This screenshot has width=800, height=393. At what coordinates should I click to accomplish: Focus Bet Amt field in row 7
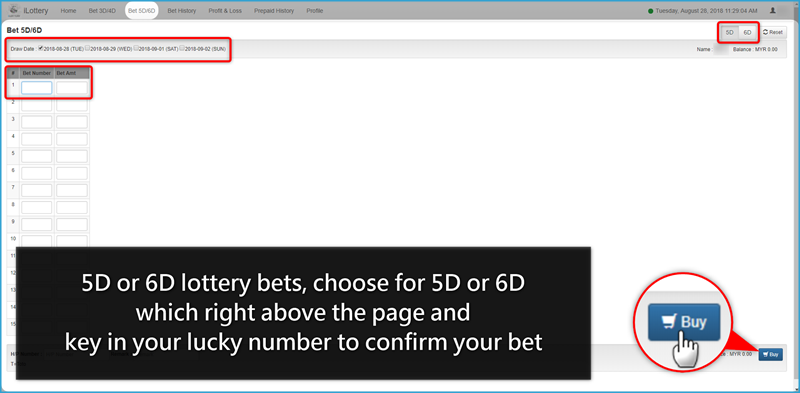pos(72,190)
